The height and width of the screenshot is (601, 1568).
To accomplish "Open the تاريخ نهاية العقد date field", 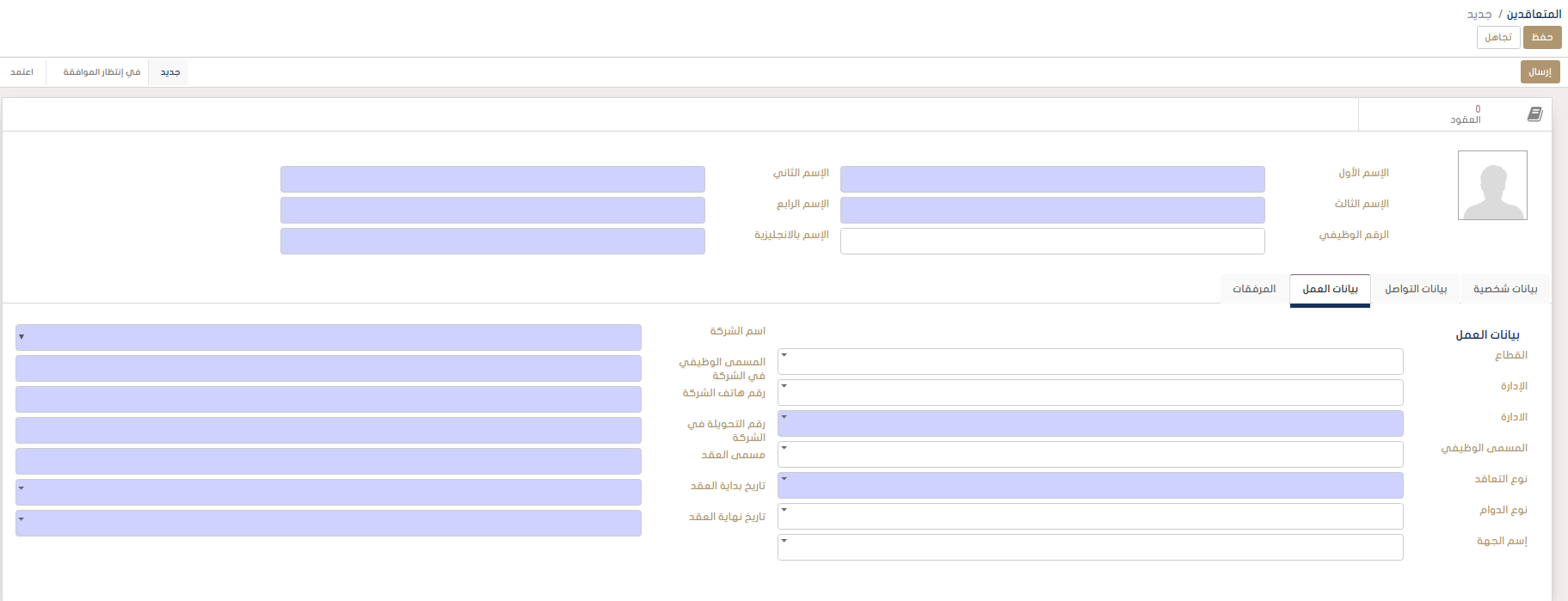I will tap(329, 523).
